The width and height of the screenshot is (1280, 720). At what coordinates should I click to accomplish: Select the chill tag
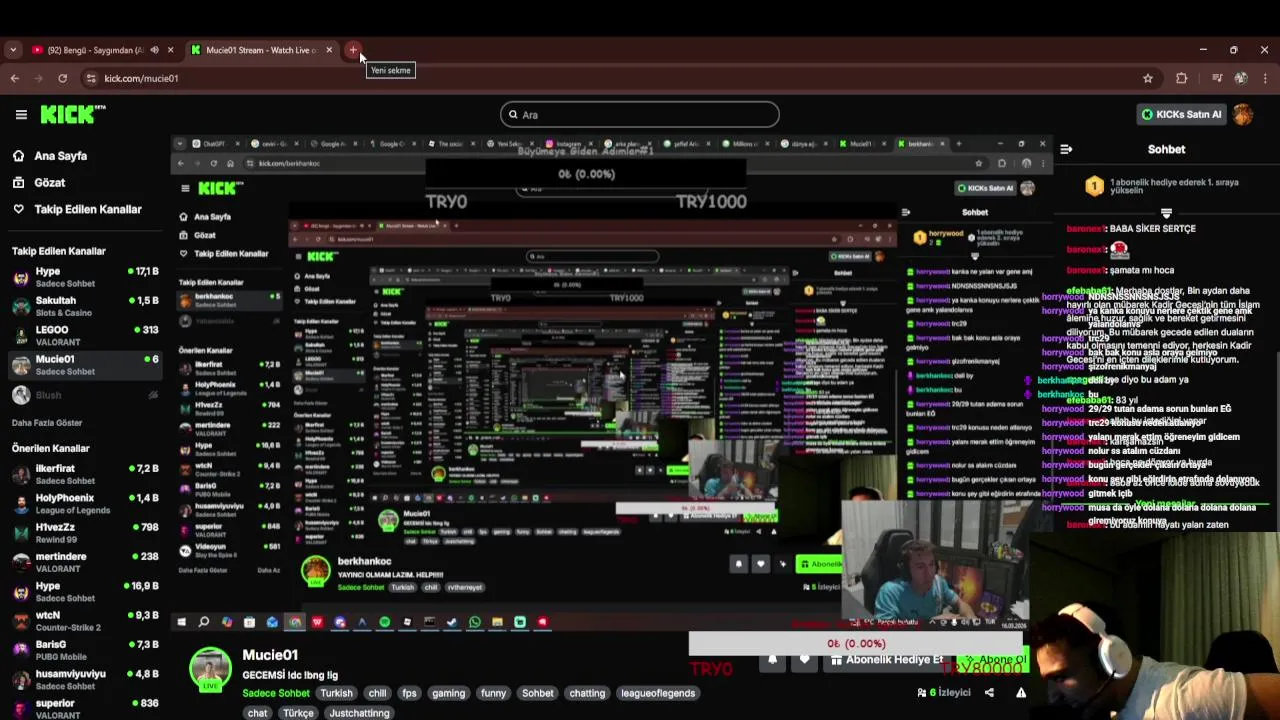pyautogui.click(x=377, y=693)
